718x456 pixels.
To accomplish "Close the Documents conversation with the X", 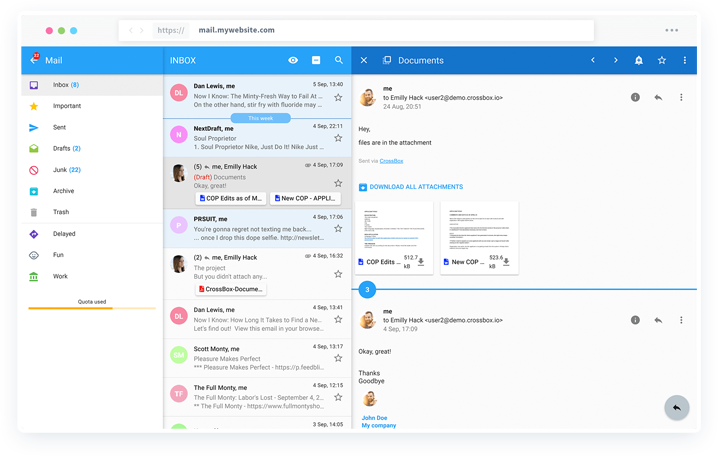I will (364, 61).
